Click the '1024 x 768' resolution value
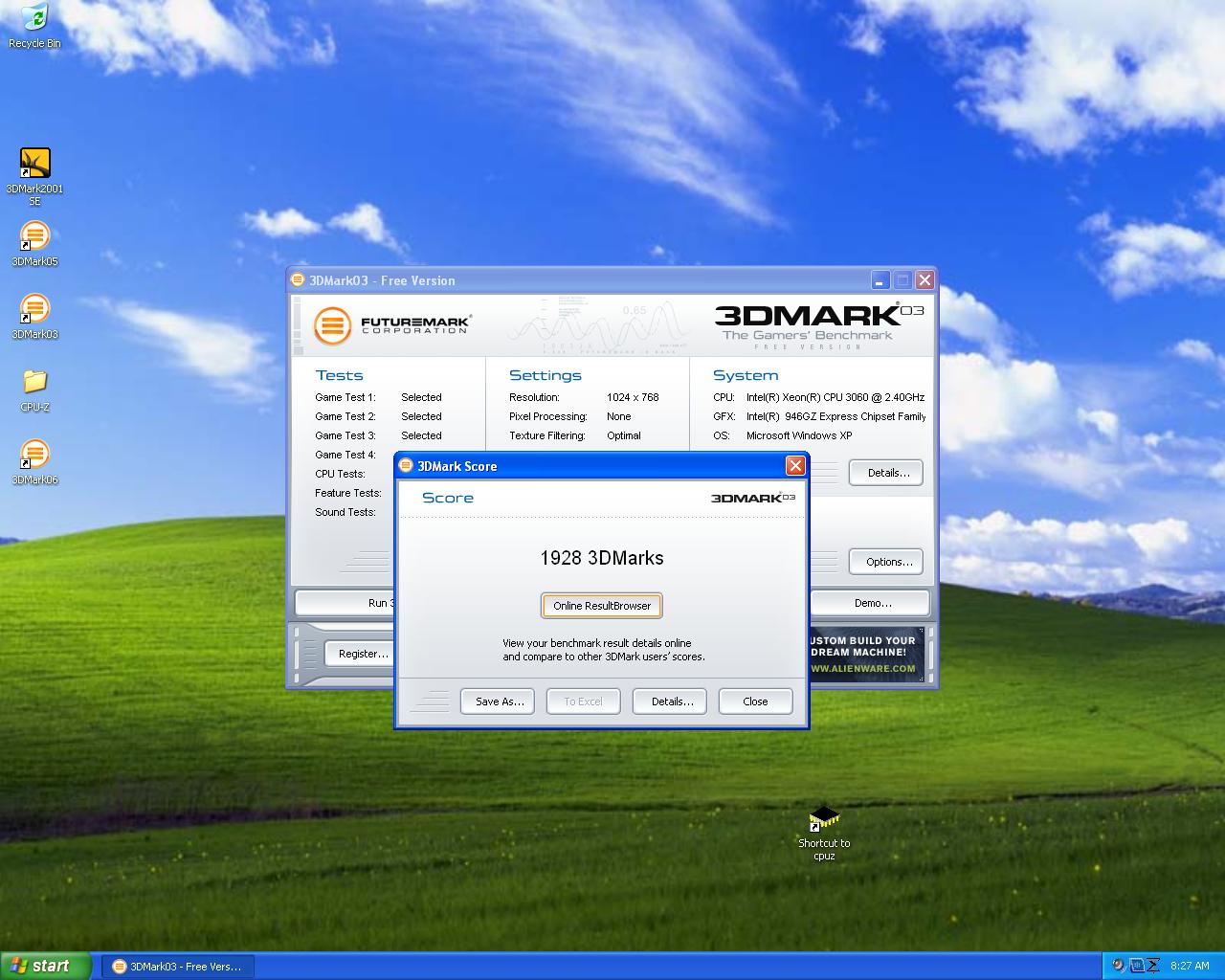The height and width of the screenshot is (980, 1225). [633, 397]
